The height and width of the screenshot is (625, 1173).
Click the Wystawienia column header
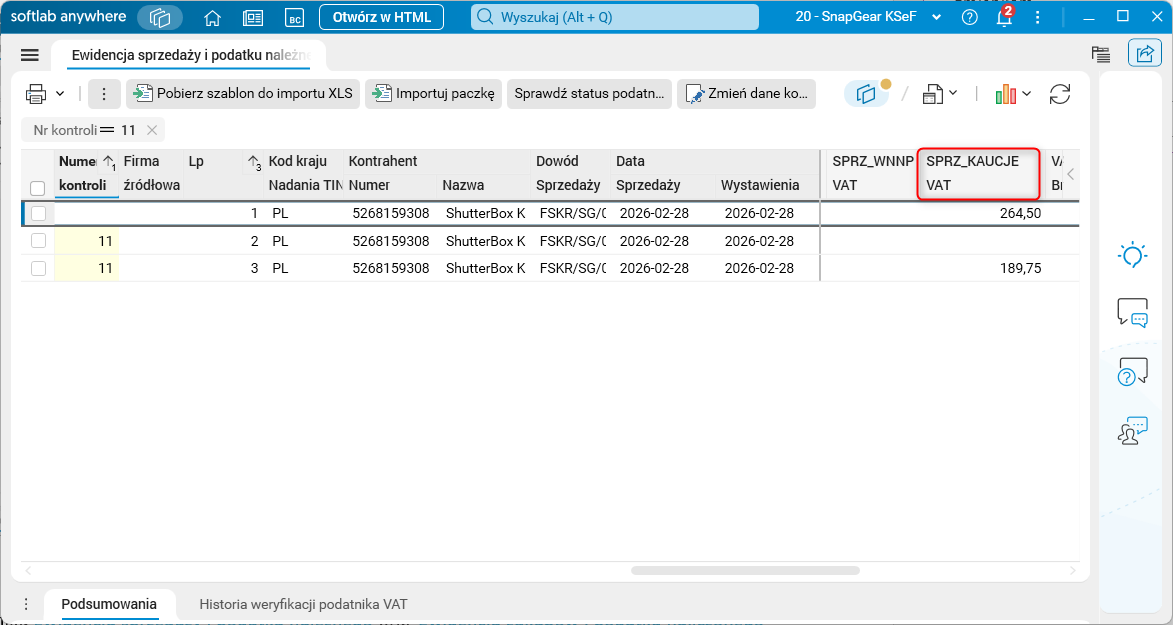coord(768,185)
